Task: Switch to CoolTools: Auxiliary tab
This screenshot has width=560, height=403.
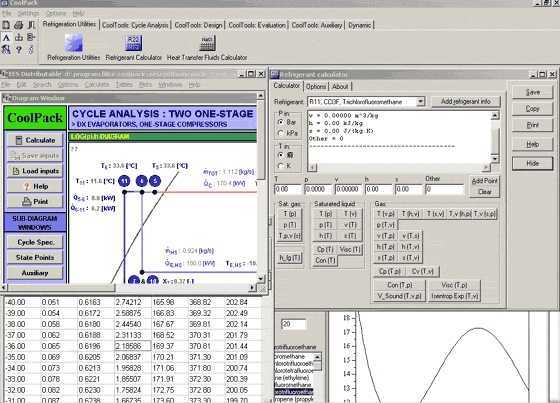Action: pos(317,25)
